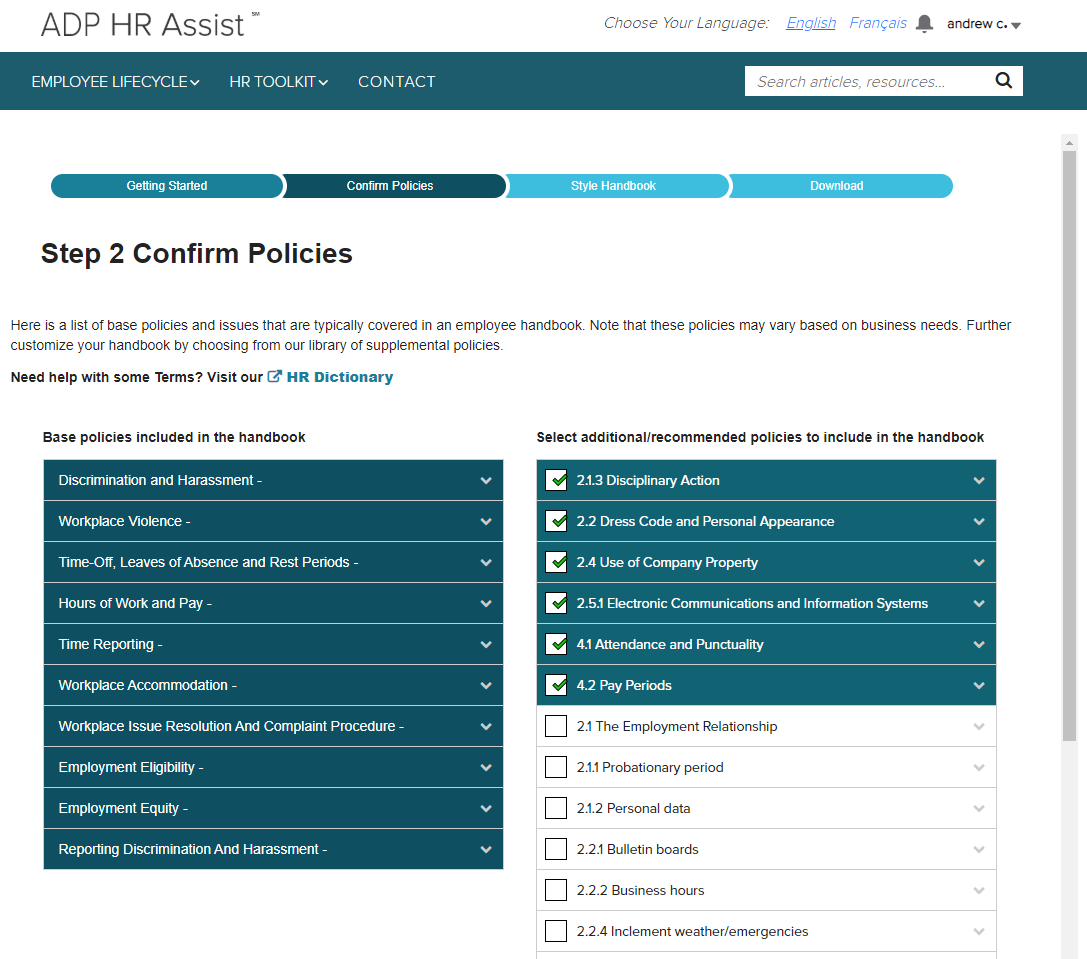Expand Time Reporting policy
This screenshot has width=1087, height=959.
coord(486,644)
